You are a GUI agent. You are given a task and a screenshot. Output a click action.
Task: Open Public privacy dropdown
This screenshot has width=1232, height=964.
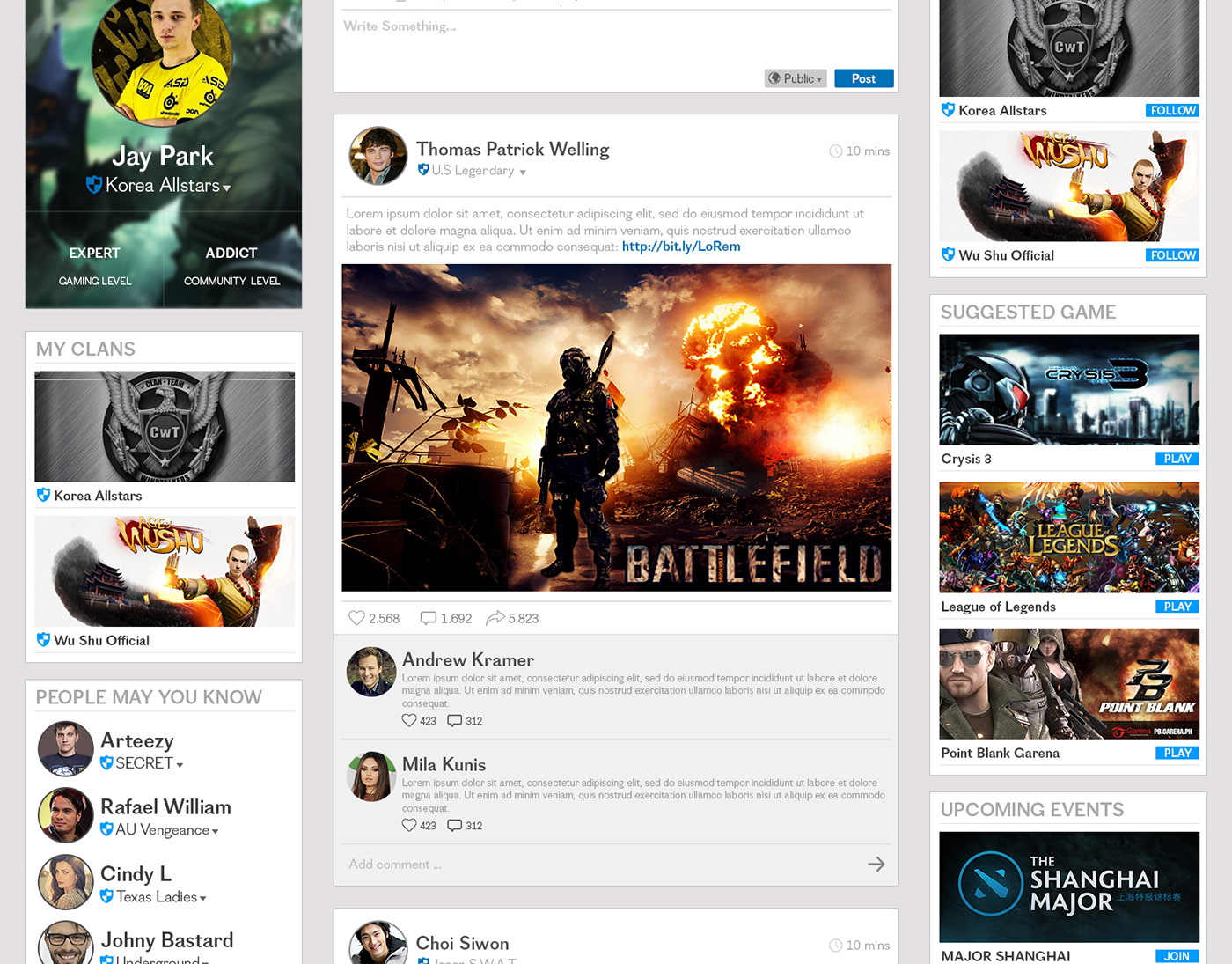point(796,78)
